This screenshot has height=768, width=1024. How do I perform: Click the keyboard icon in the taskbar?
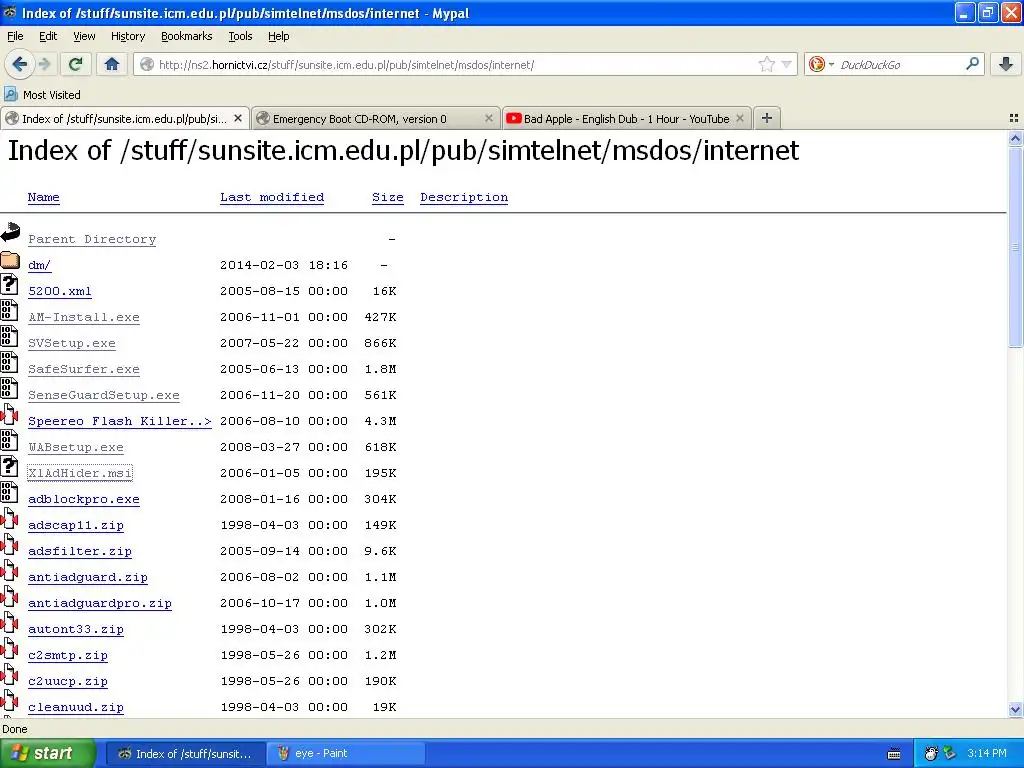[x=894, y=754]
